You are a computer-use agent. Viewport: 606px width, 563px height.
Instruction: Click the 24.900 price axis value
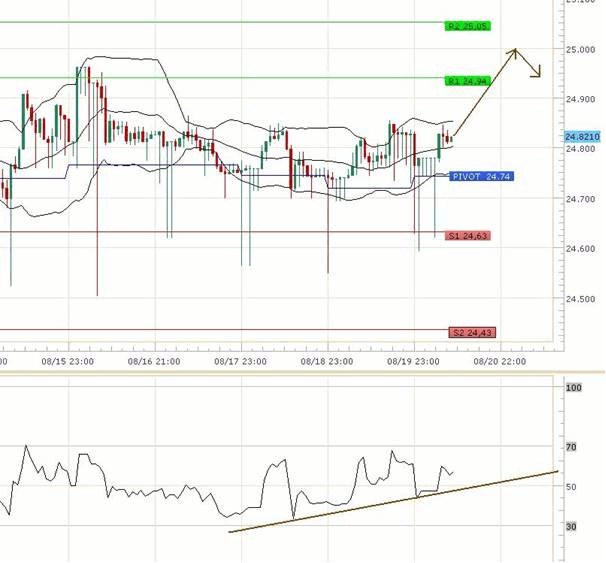point(580,99)
